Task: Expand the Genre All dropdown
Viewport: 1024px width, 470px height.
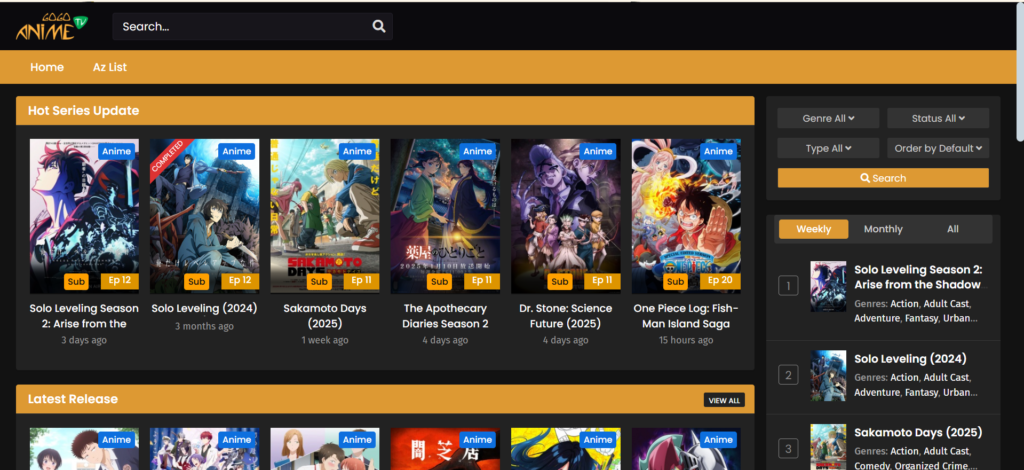Action: 828,118
